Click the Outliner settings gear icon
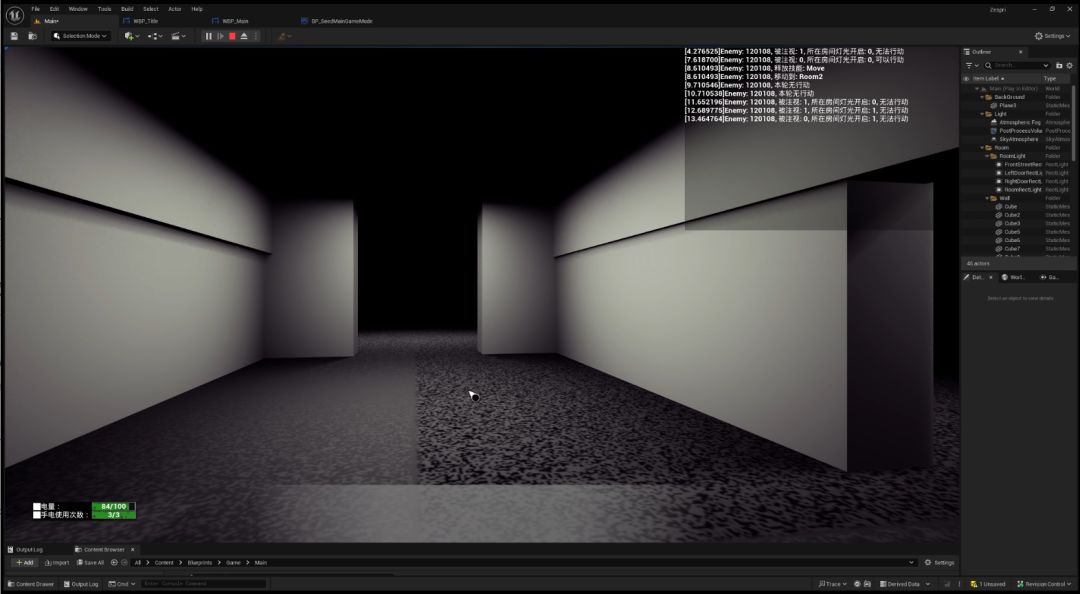 (1070, 65)
